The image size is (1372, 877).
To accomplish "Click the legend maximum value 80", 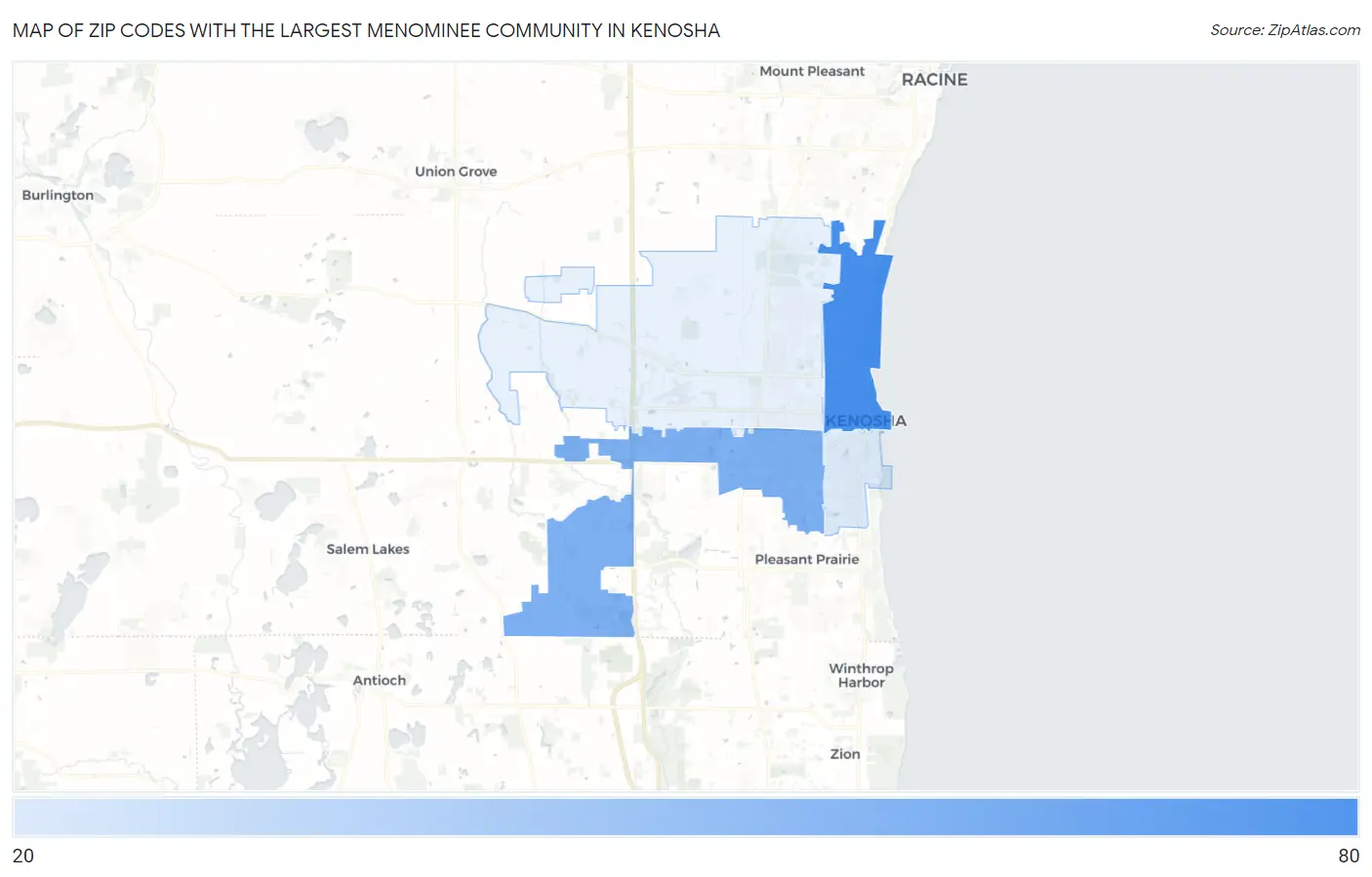I will pos(1349,856).
